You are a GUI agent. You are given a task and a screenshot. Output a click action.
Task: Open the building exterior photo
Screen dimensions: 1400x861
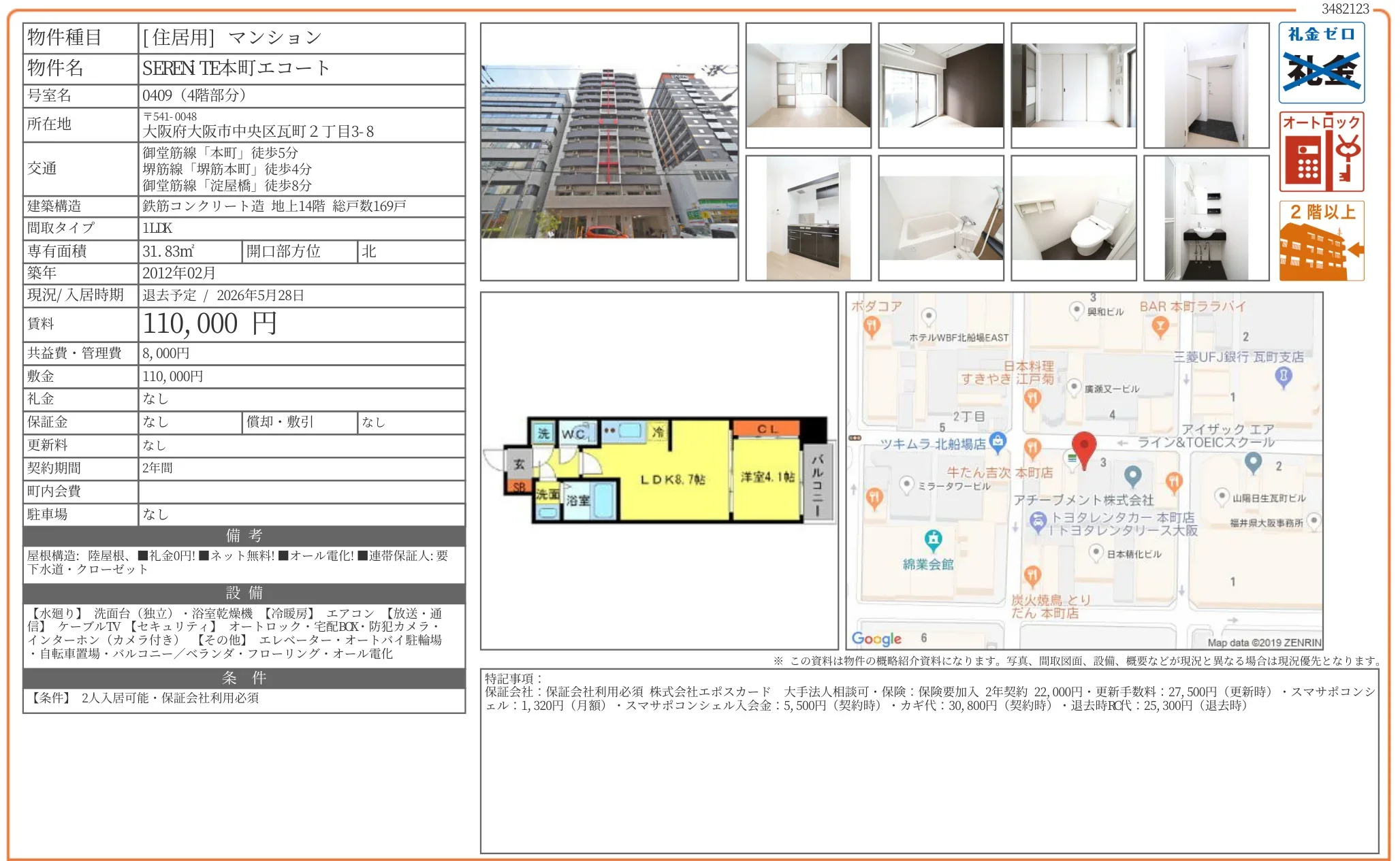609,152
